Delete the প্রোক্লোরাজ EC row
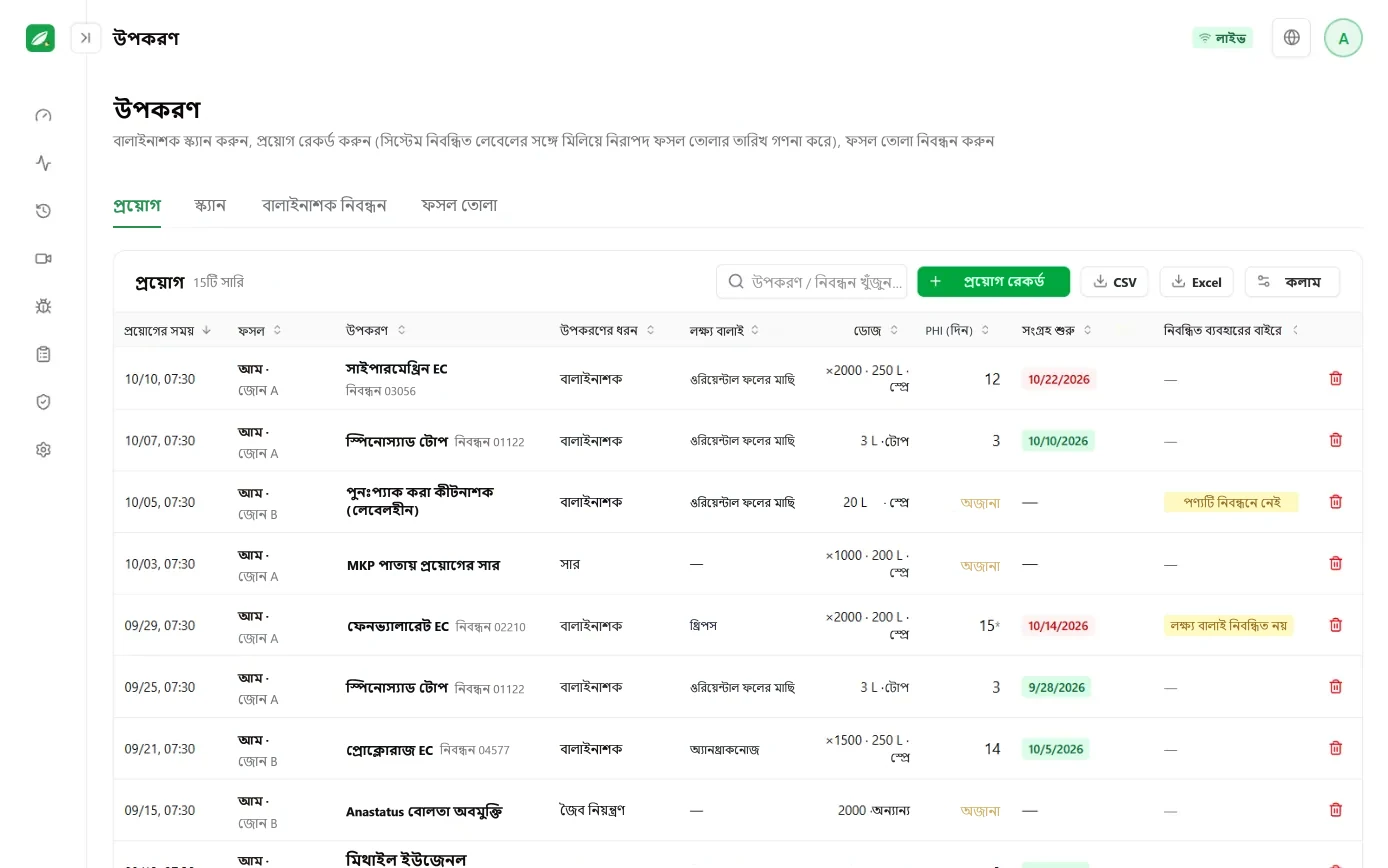Image resolution: width=1388 pixels, height=868 pixels. click(x=1335, y=748)
